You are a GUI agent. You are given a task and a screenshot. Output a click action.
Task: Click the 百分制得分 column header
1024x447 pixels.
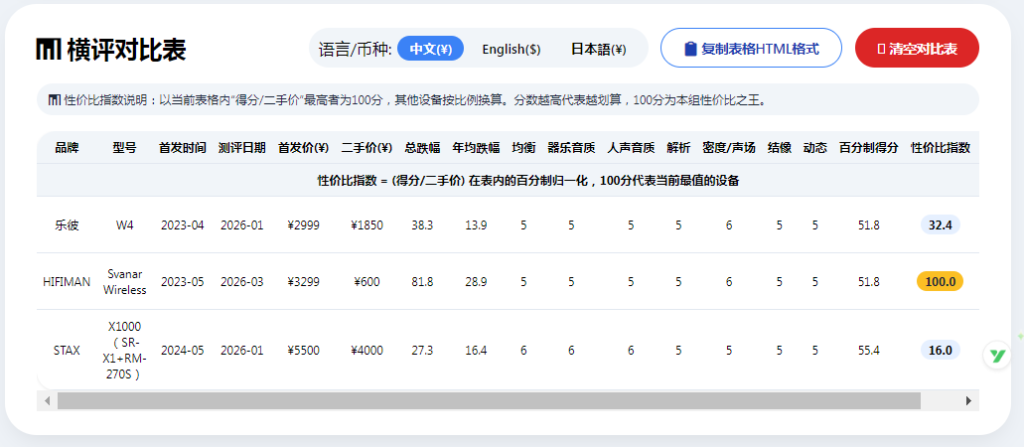869,148
